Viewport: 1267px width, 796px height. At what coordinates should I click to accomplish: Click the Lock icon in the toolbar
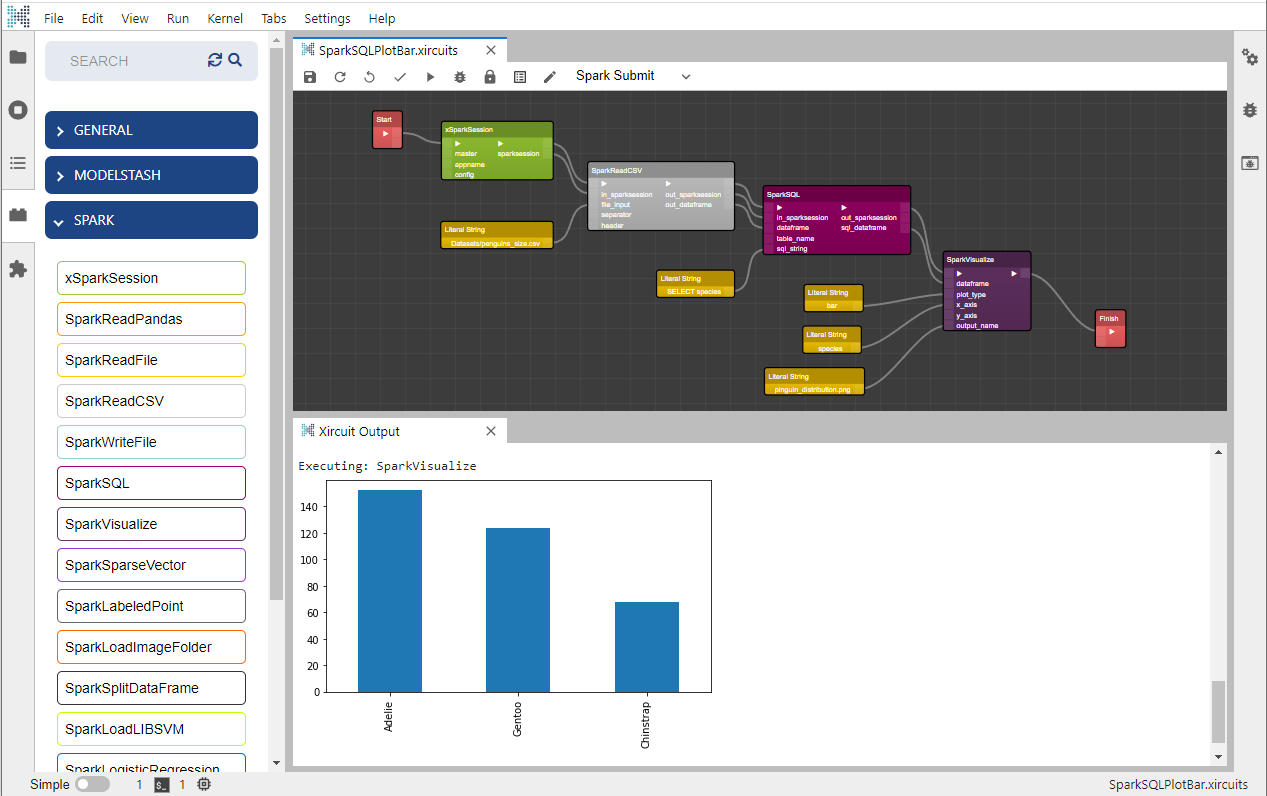(490, 77)
